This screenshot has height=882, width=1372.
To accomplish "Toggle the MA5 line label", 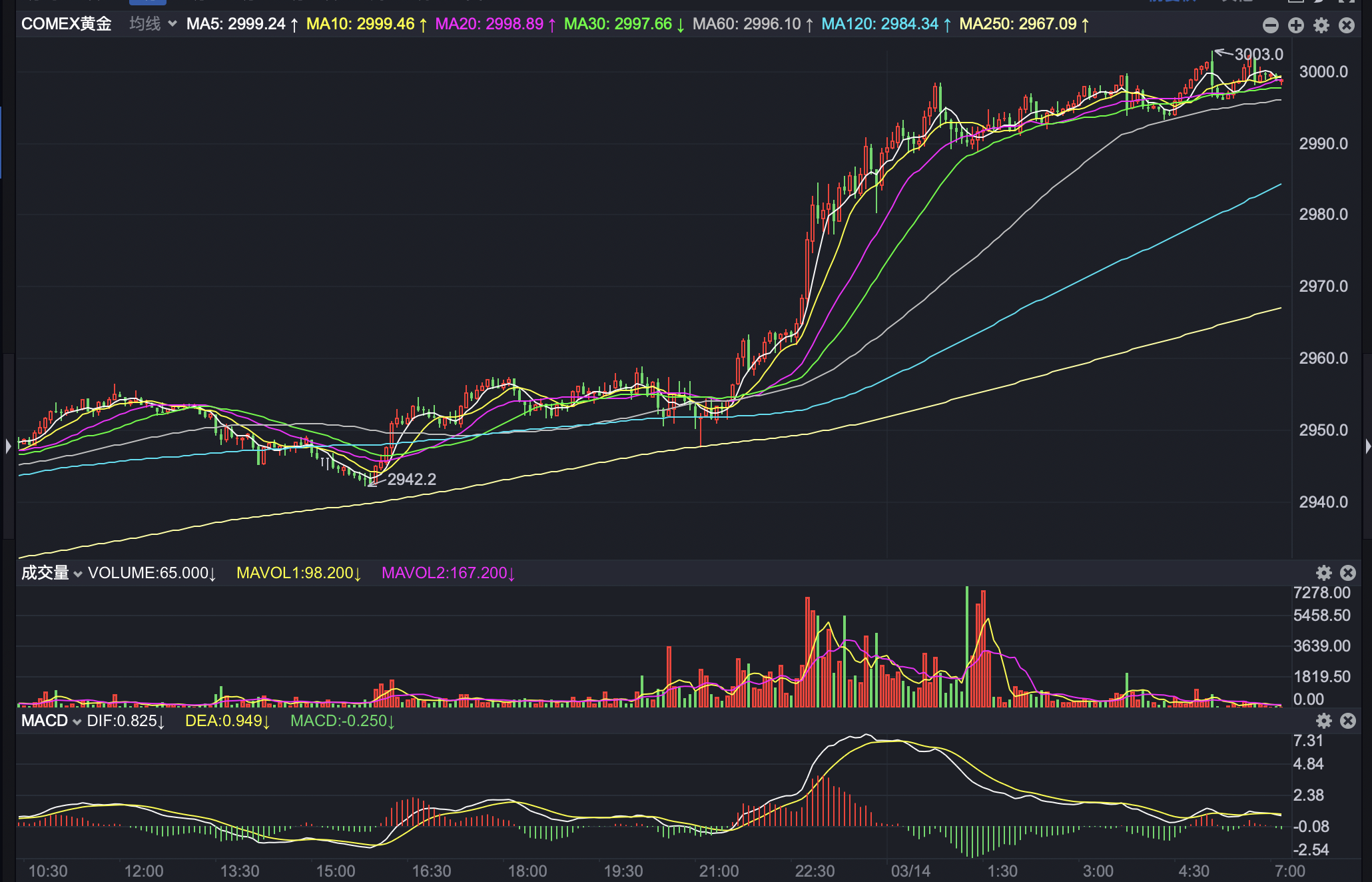I will pos(241,24).
